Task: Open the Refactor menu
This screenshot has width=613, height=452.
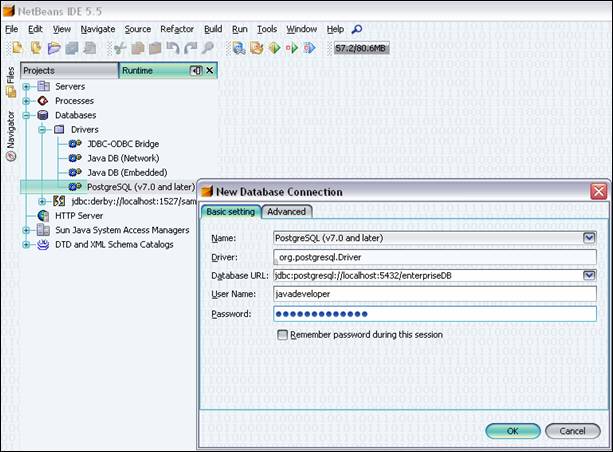Action: click(x=177, y=29)
